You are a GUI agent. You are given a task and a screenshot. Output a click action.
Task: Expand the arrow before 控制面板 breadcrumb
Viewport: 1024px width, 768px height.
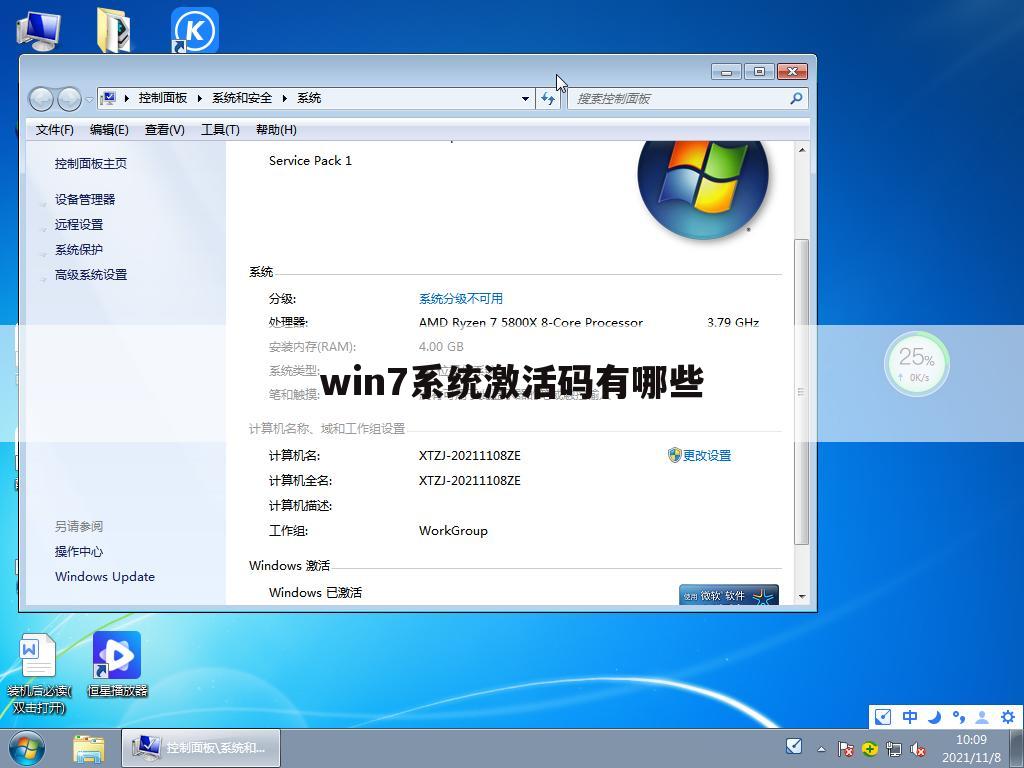[127, 98]
